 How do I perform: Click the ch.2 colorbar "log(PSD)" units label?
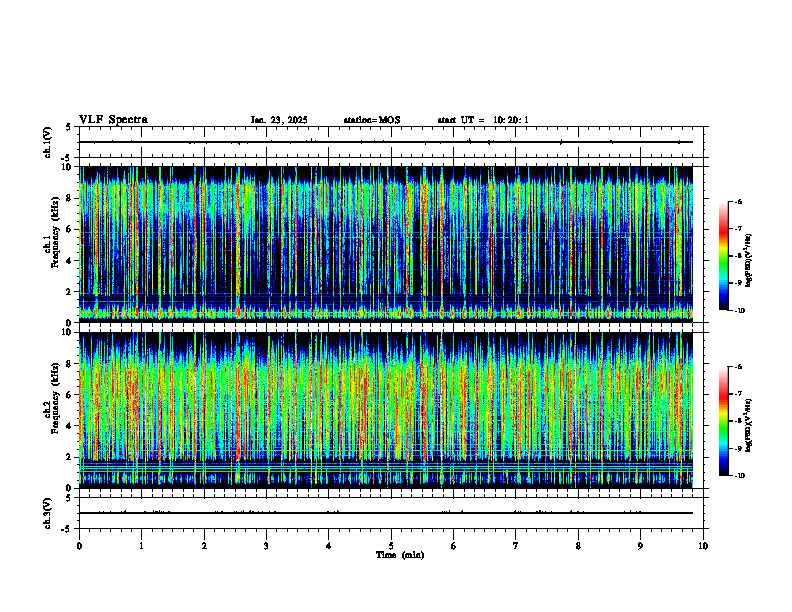pos(750,426)
